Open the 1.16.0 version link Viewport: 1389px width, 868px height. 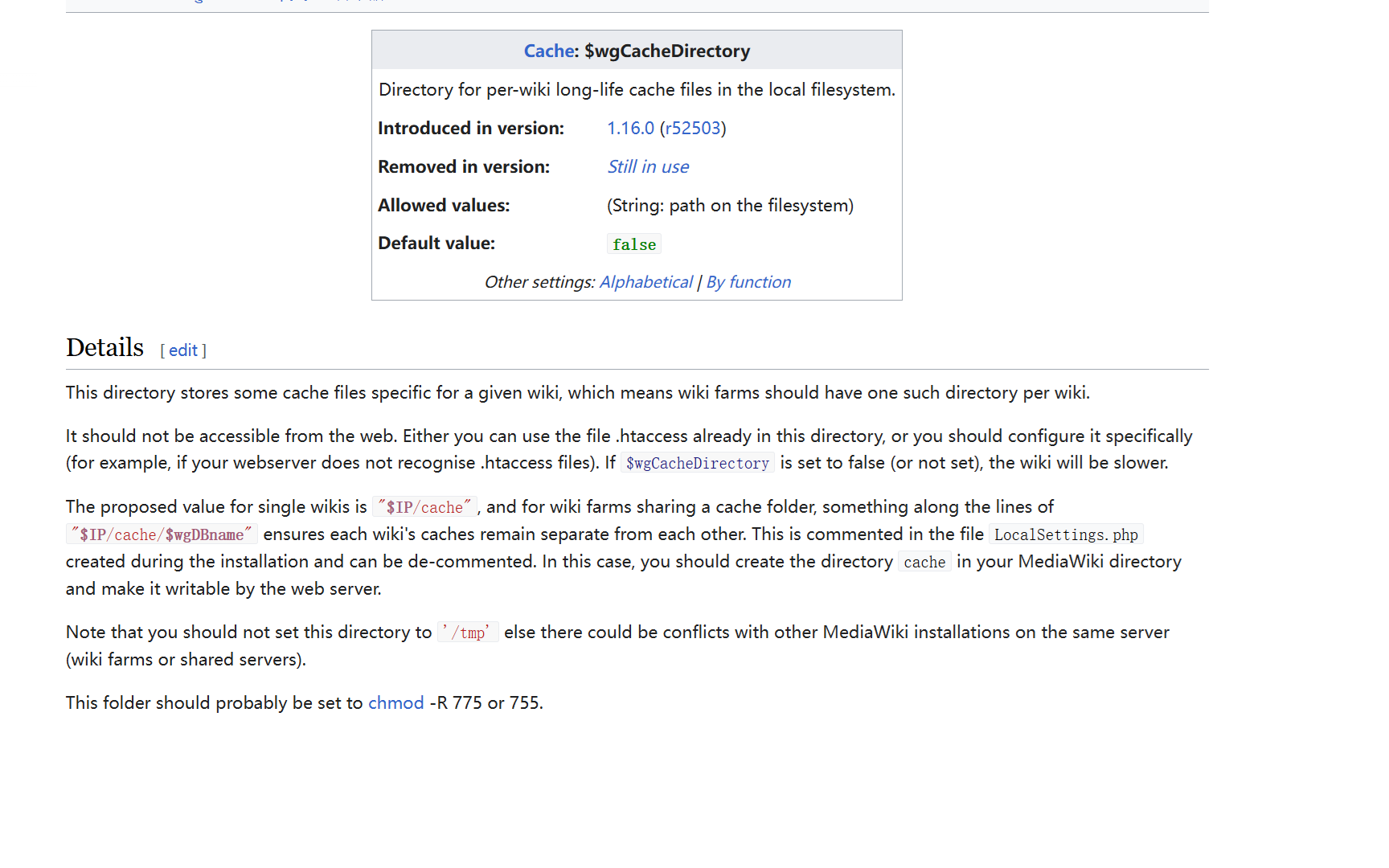pos(630,128)
